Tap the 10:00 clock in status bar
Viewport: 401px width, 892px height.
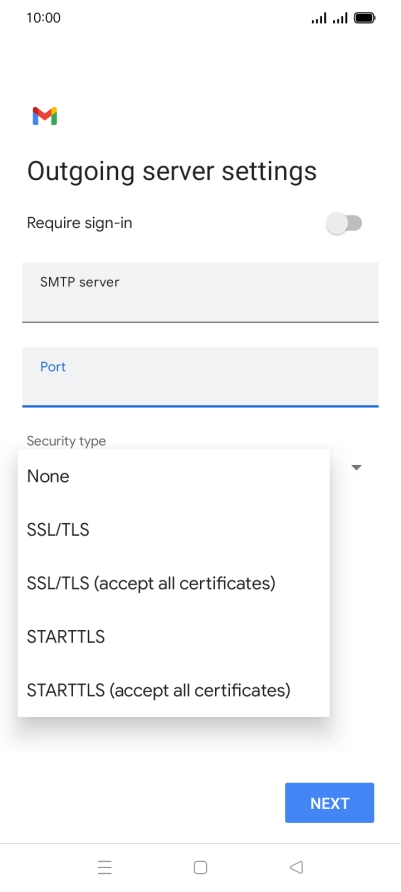click(x=43, y=18)
